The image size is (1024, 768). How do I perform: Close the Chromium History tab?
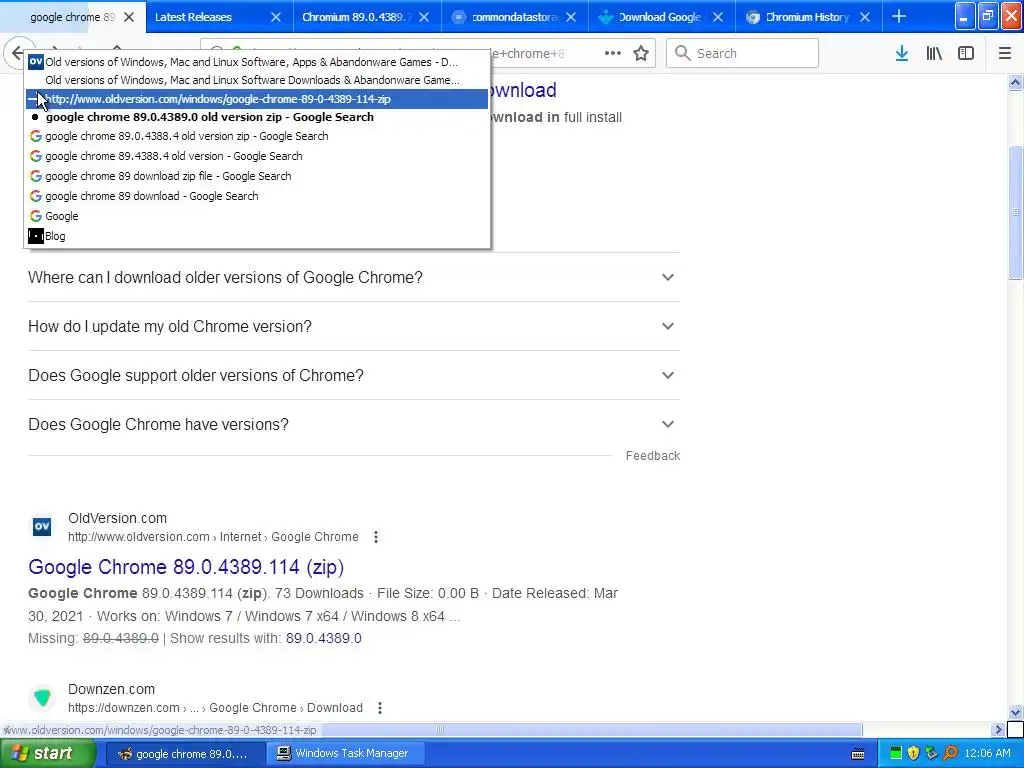(x=865, y=17)
